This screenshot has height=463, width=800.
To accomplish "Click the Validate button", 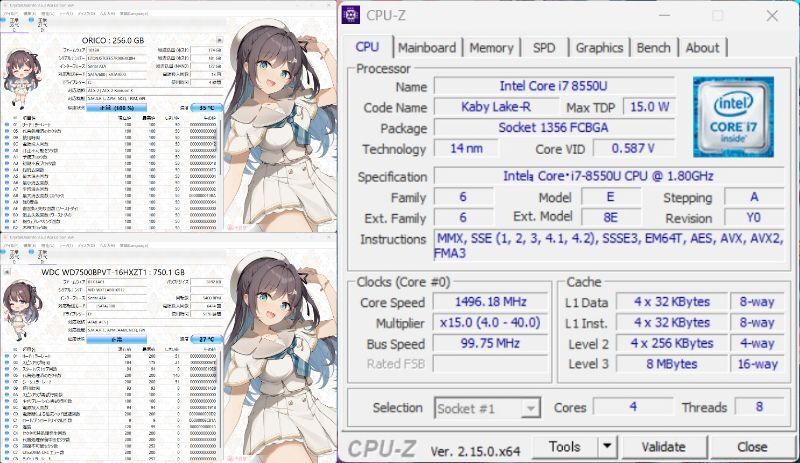I will coord(664,447).
